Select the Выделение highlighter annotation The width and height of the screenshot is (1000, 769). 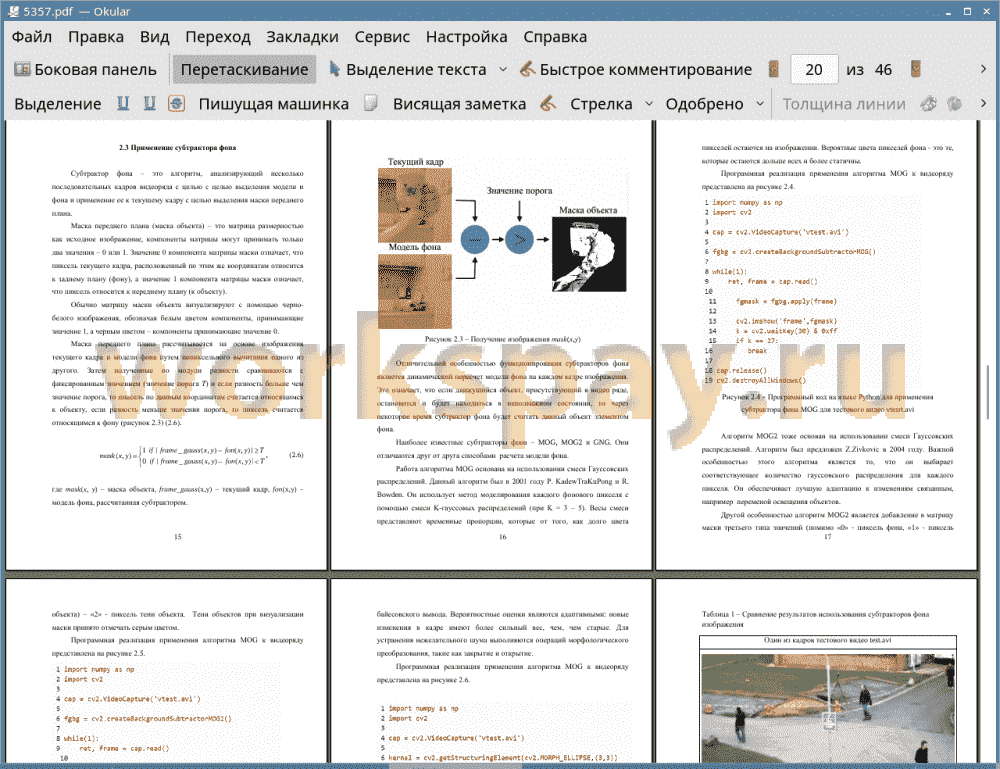click(57, 104)
